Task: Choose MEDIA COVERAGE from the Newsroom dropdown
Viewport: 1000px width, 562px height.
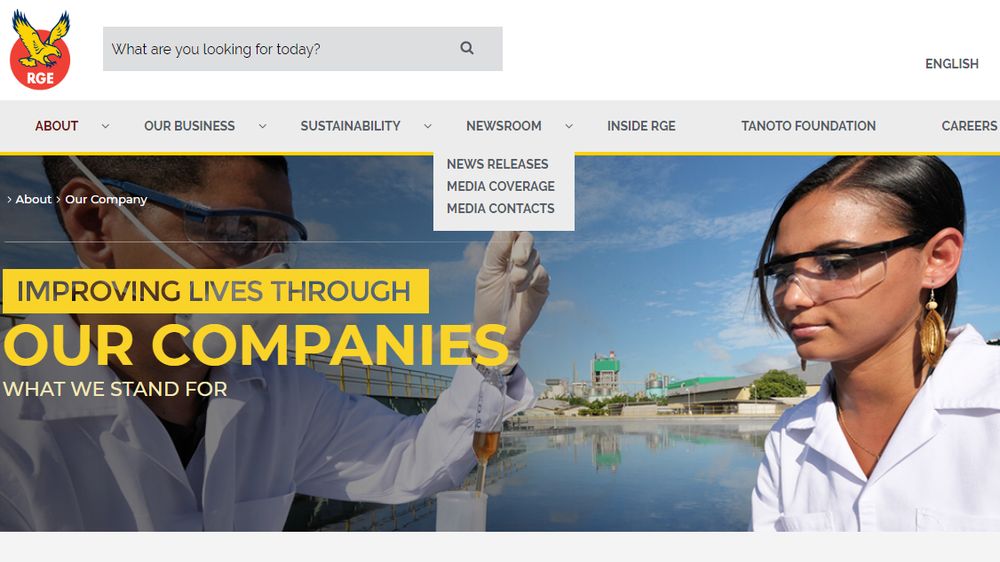Action: tap(501, 186)
